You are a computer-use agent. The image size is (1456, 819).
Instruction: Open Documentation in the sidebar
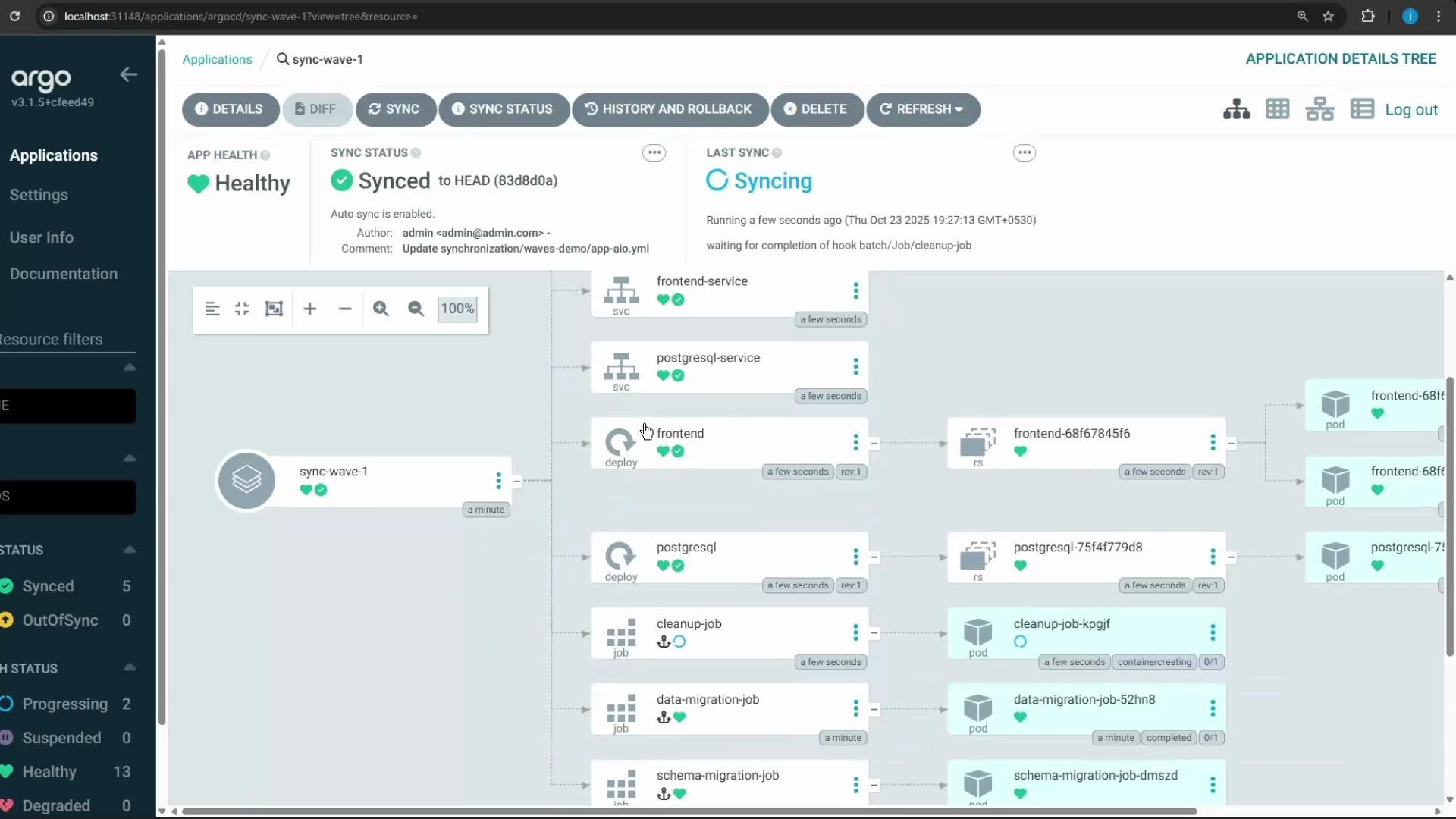pos(64,274)
